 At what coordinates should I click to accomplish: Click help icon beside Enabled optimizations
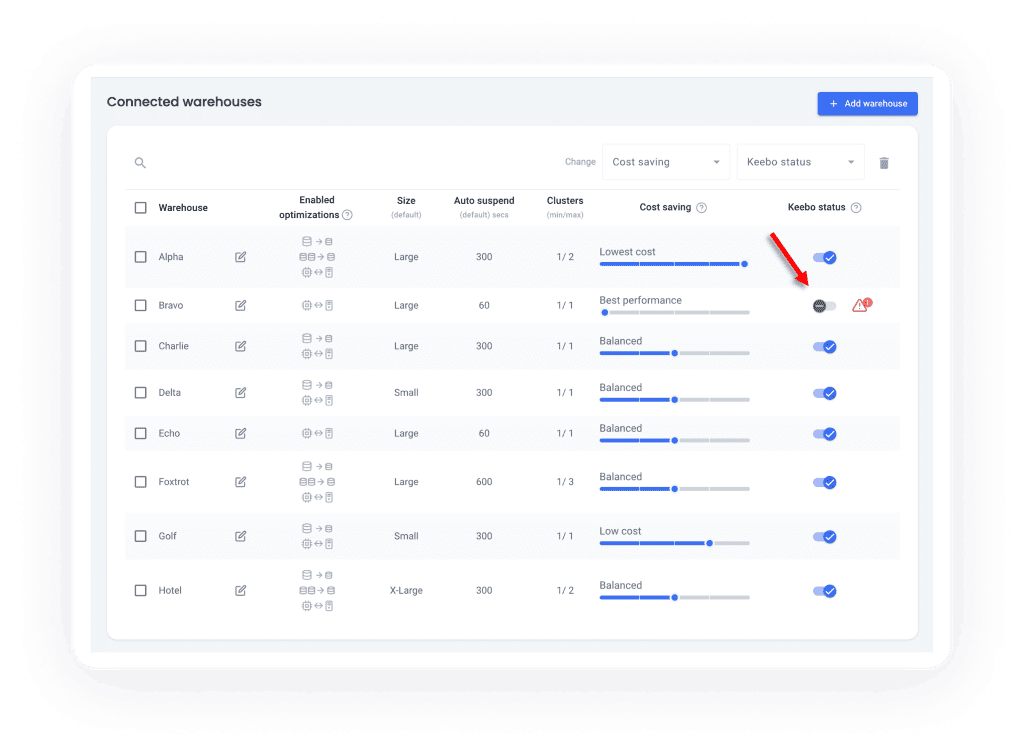pyautogui.click(x=347, y=215)
